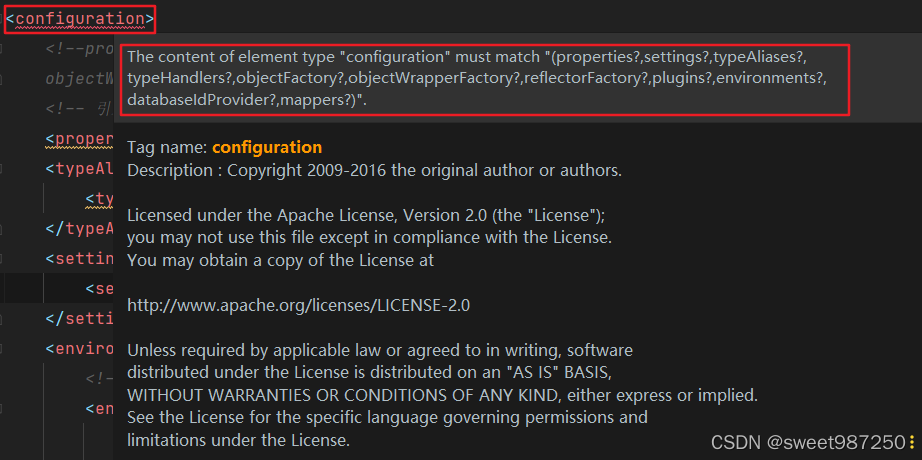Place cursor on the <proper… tag line
This screenshot has height=460, width=922.
[79, 139]
